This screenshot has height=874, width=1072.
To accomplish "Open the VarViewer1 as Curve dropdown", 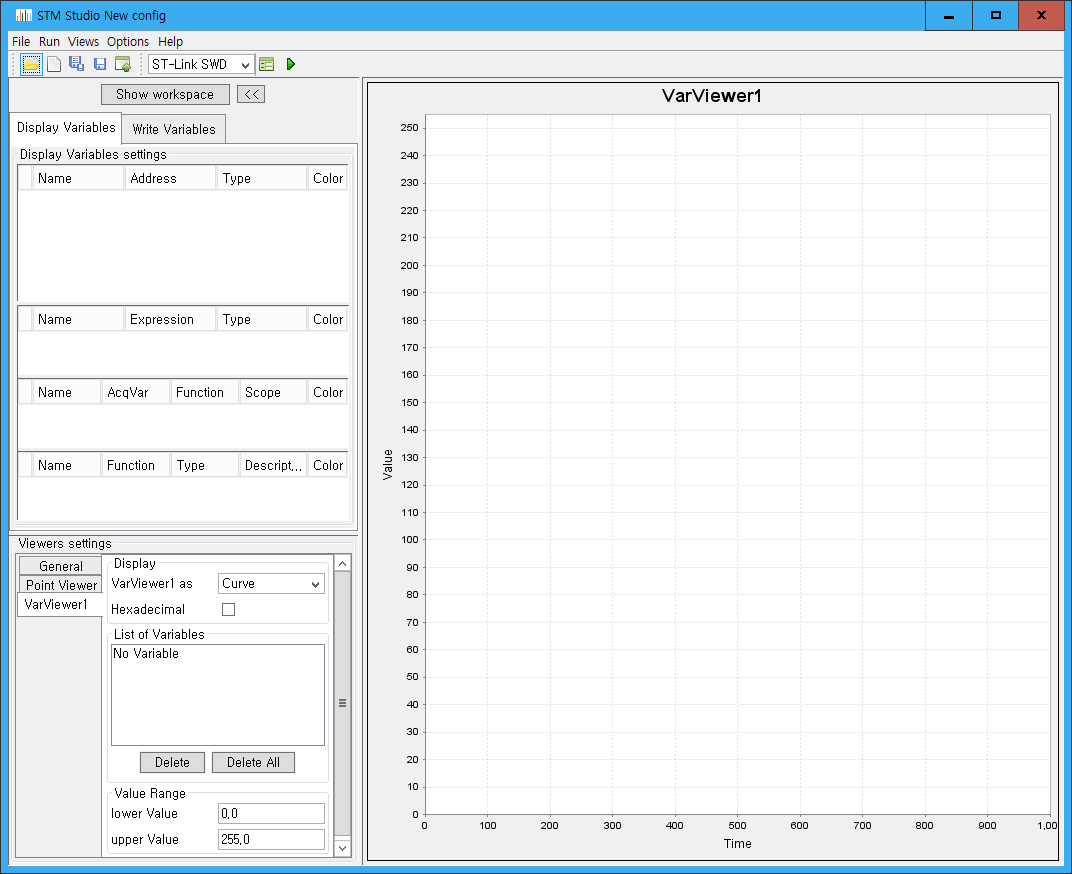I will pyautogui.click(x=271, y=583).
